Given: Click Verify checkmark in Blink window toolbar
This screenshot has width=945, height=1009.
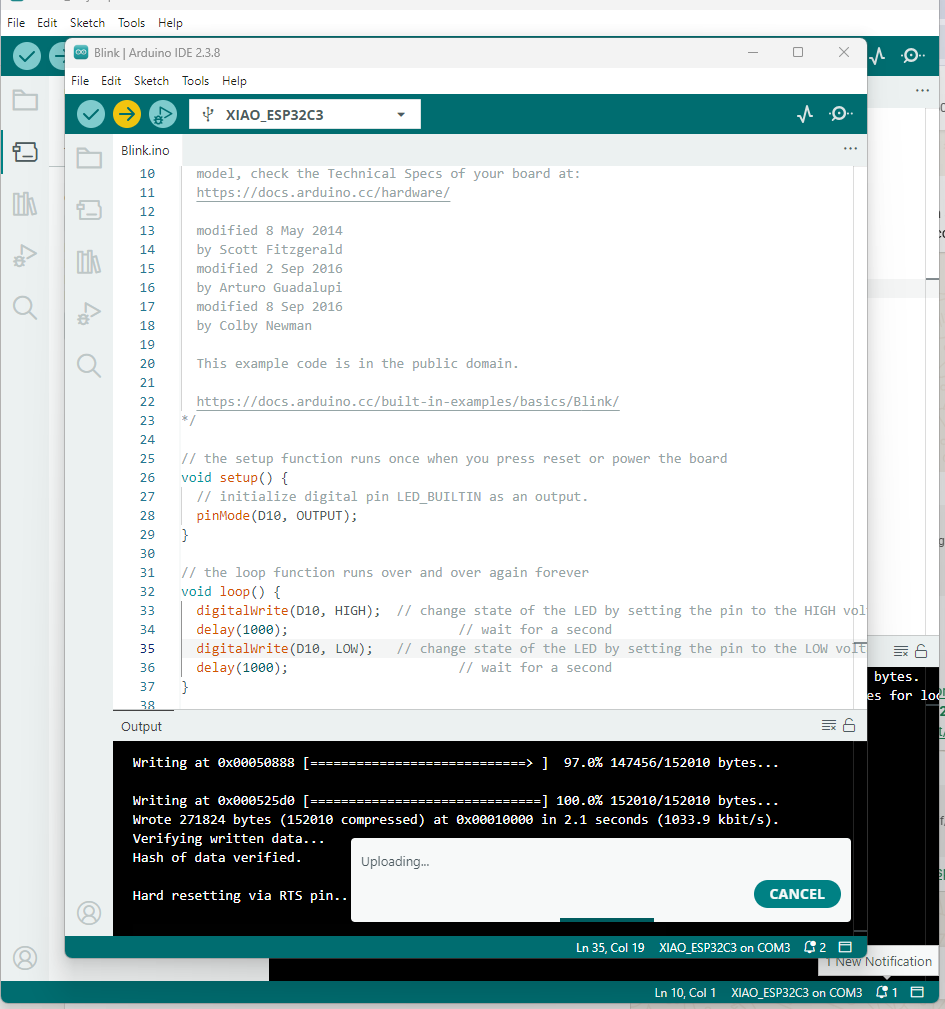Looking at the screenshot, I should pyautogui.click(x=91, y=115).
